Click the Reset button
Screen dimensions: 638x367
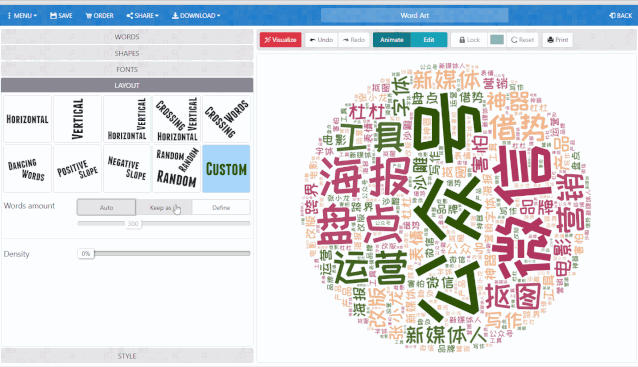(x=522, y=40)
